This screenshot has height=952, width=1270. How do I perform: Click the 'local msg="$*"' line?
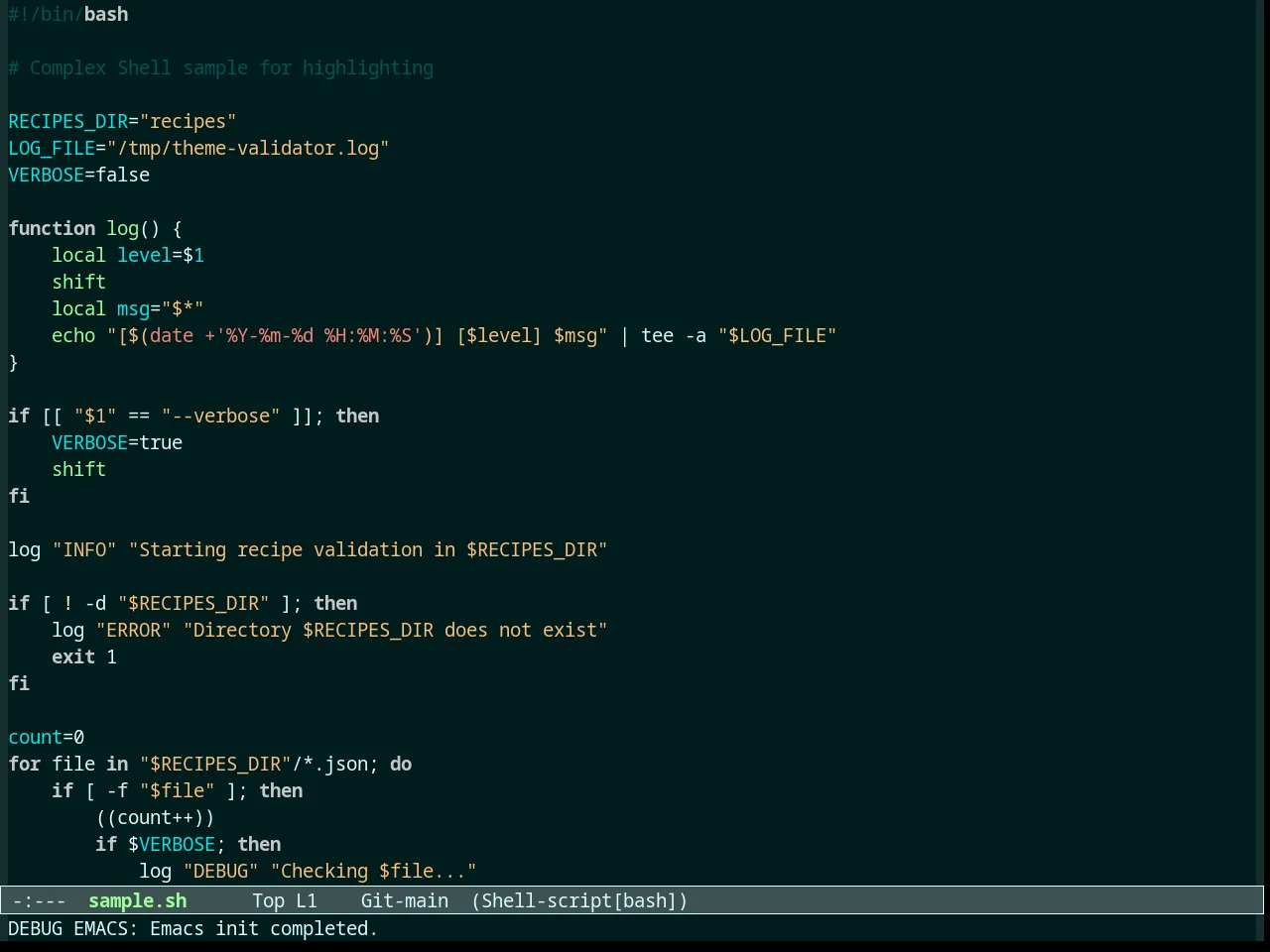pos(128,308)
